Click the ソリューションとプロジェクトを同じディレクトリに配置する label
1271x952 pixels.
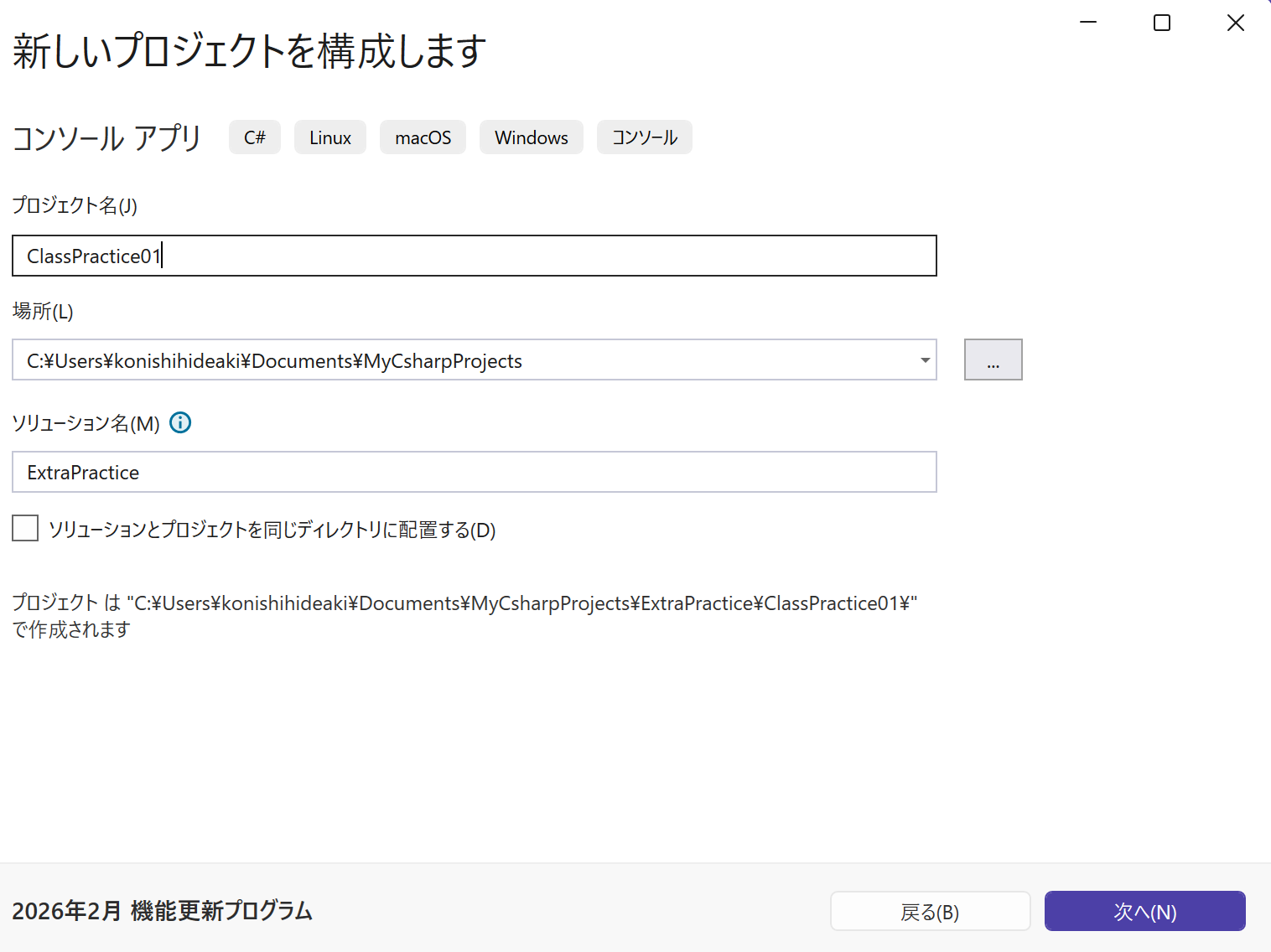pyautogui.click(x=272, y=530)
